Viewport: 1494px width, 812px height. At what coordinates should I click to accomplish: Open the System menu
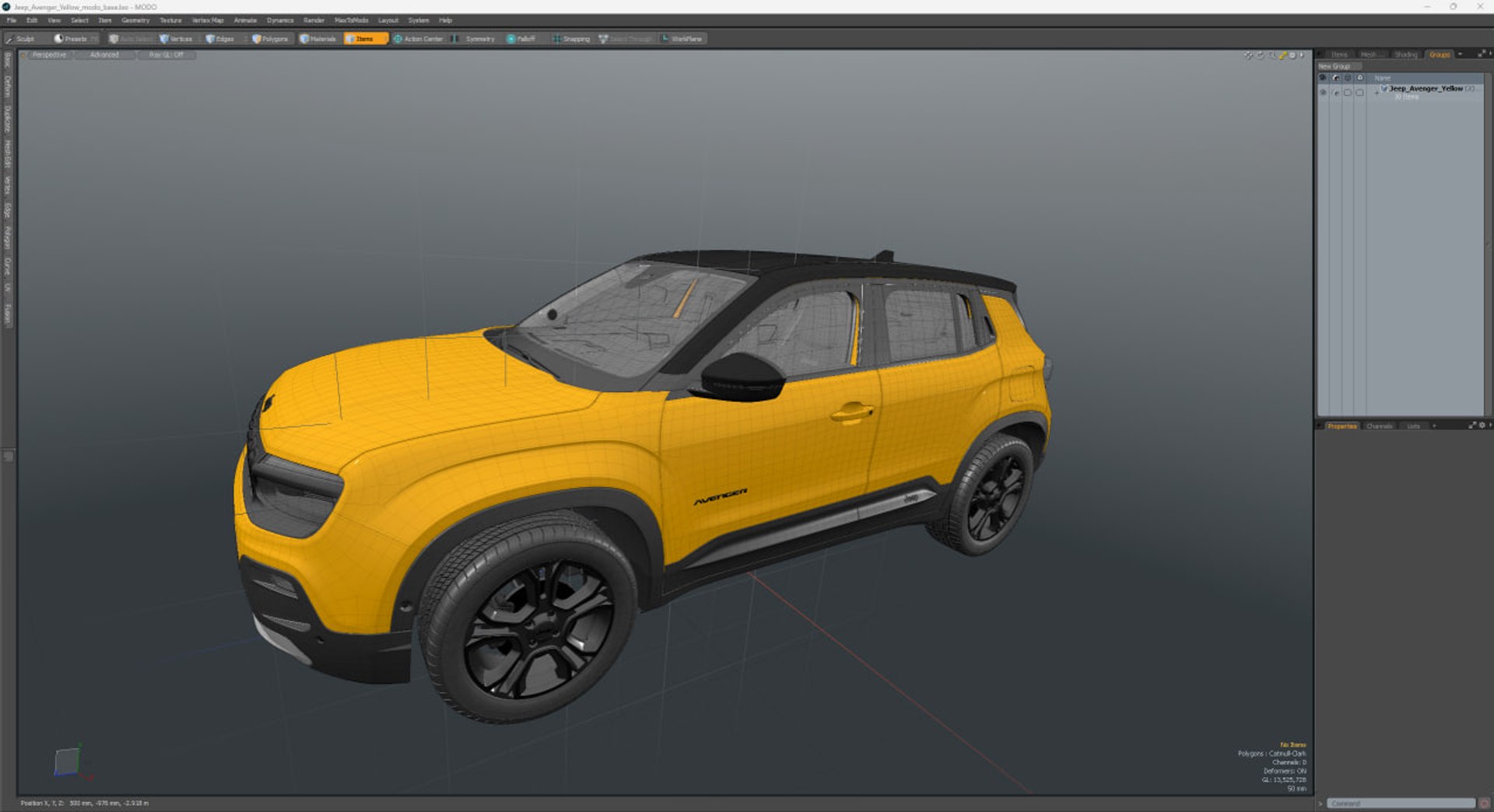(x=419, y=20)
